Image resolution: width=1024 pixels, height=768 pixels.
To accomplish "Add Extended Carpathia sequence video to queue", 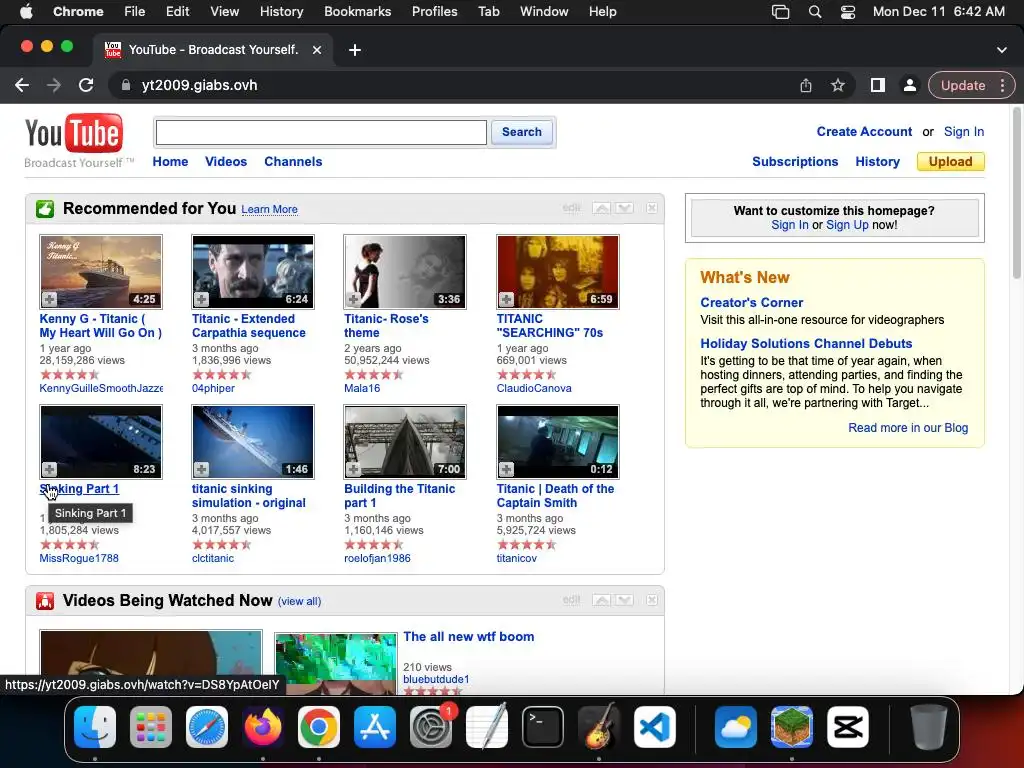I will point(202,299).
